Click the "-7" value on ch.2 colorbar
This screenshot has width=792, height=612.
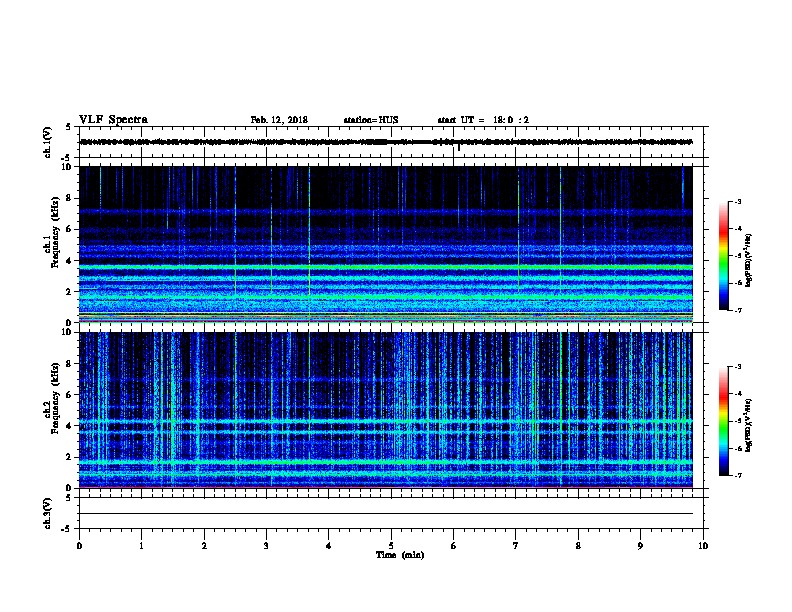pyautogui.click(x=737, y=475)
